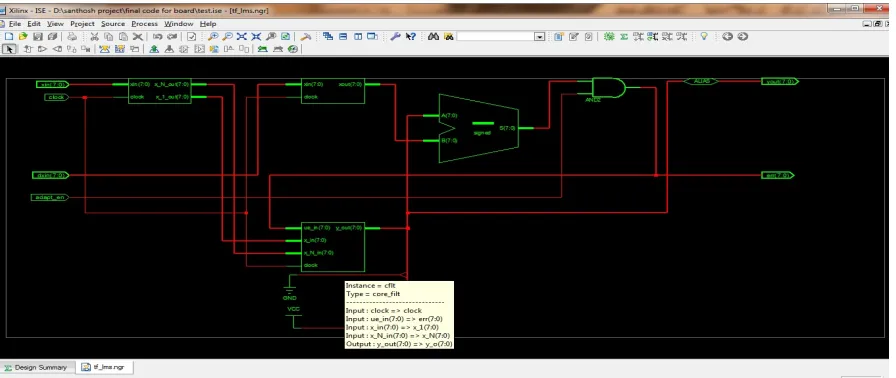Open the Edit menu
Viewport: 896px width, 378px height.
(x=34, y=24)
